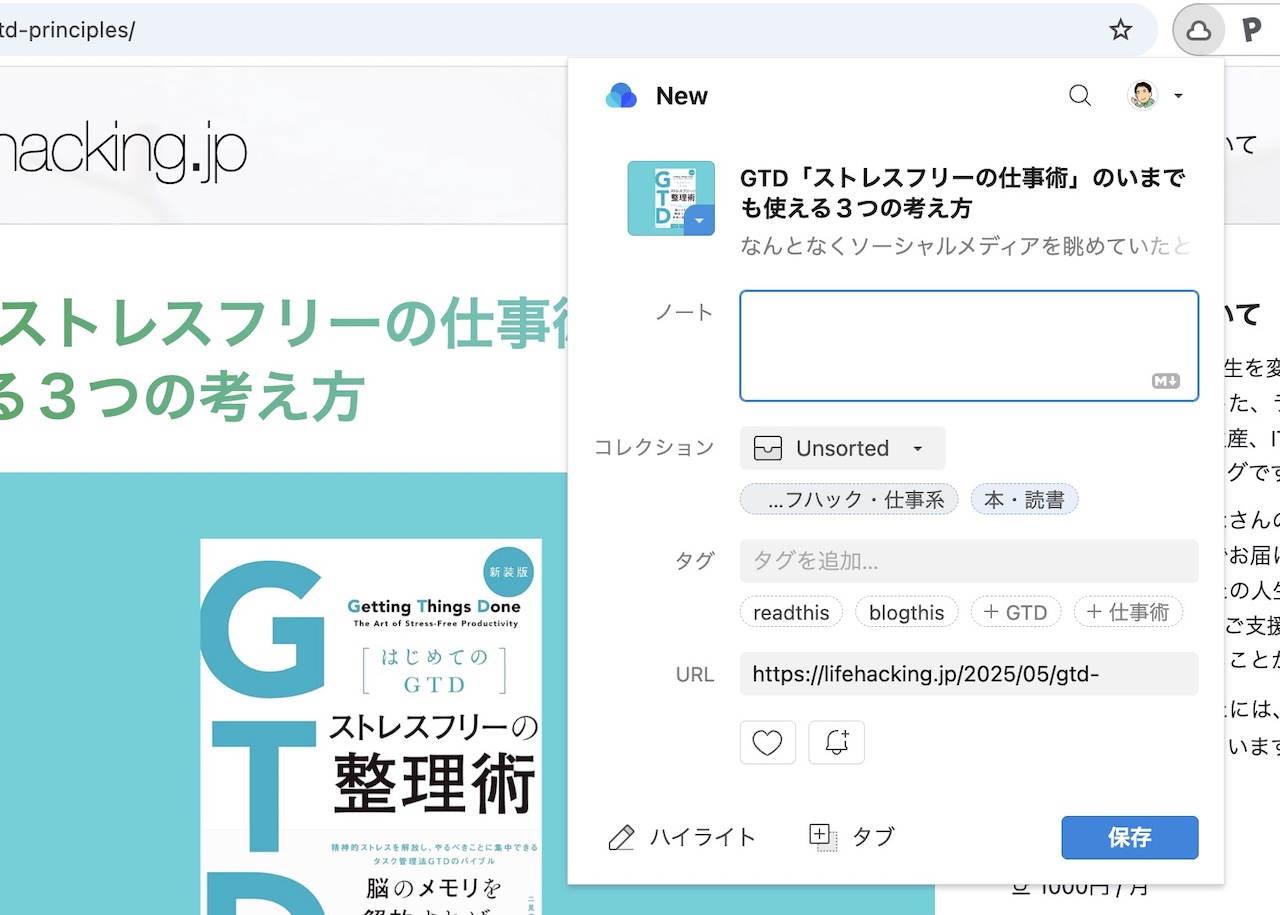1280x915 pixels.
Task: Click the green article headline on page
Action: tap(284, 360)
